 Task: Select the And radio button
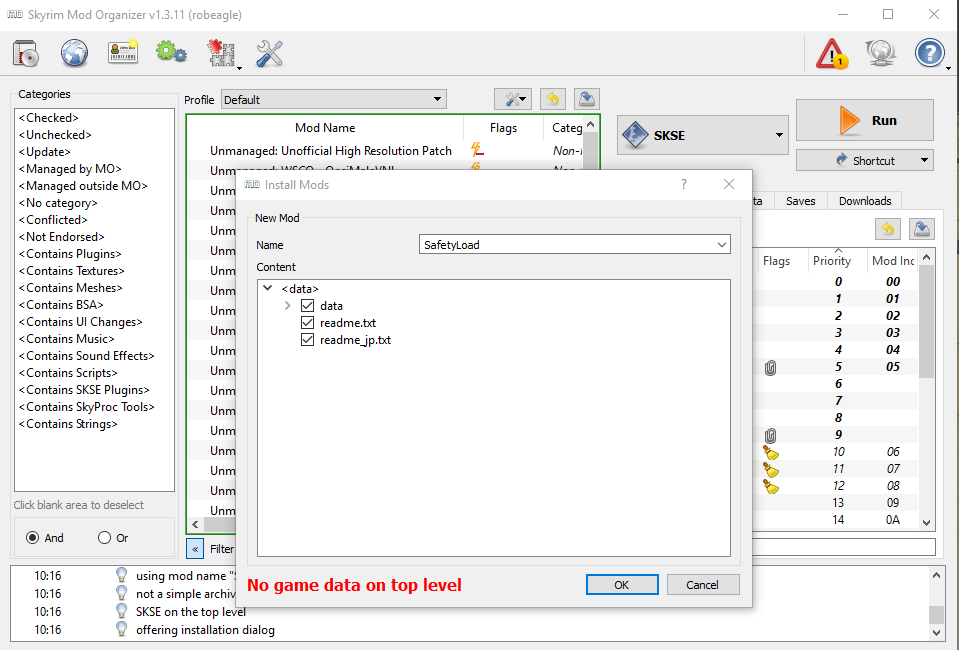point(32,537)
